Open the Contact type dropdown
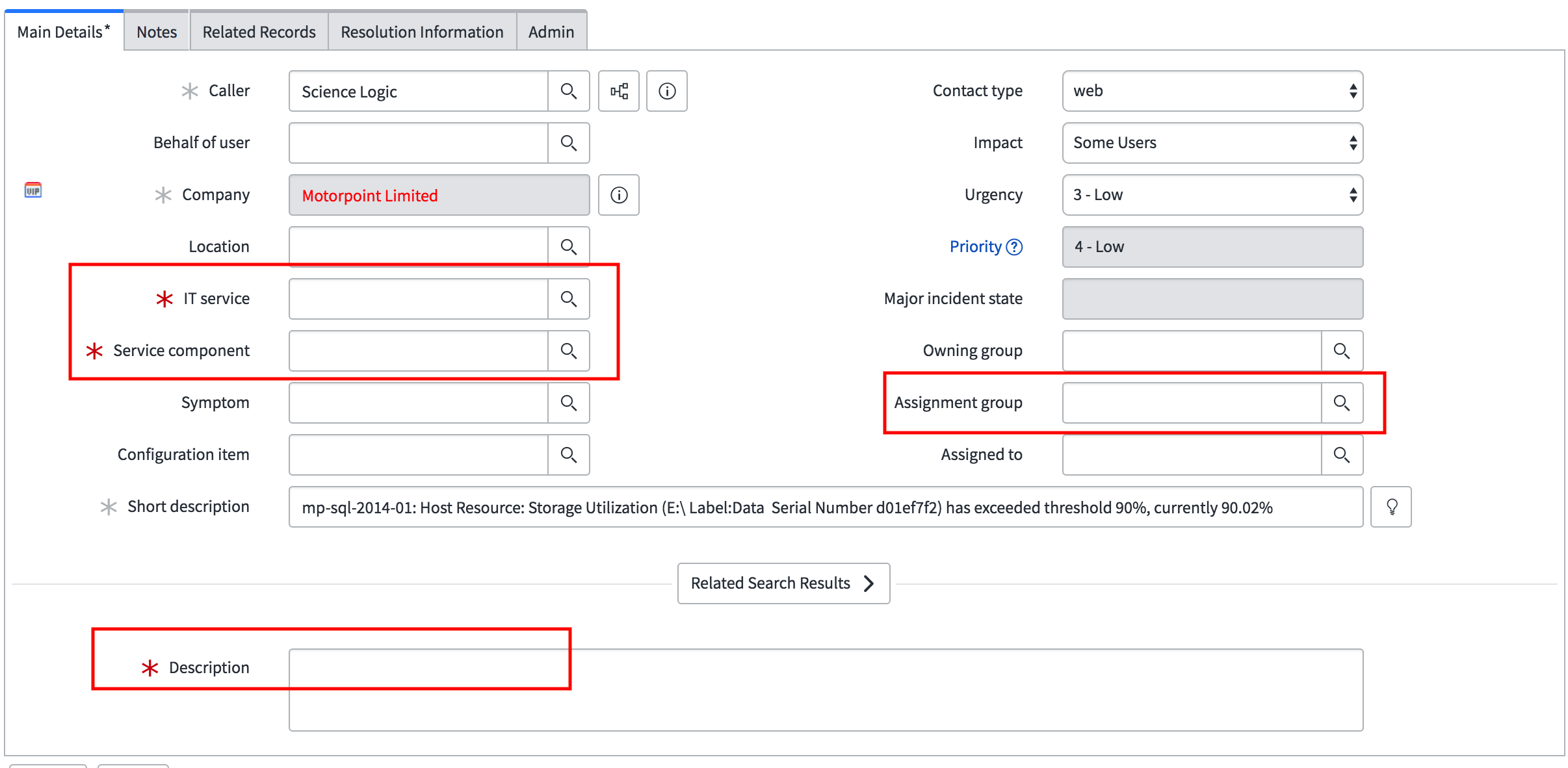Screen dimensions: 1568x768 pos(1212,91)
